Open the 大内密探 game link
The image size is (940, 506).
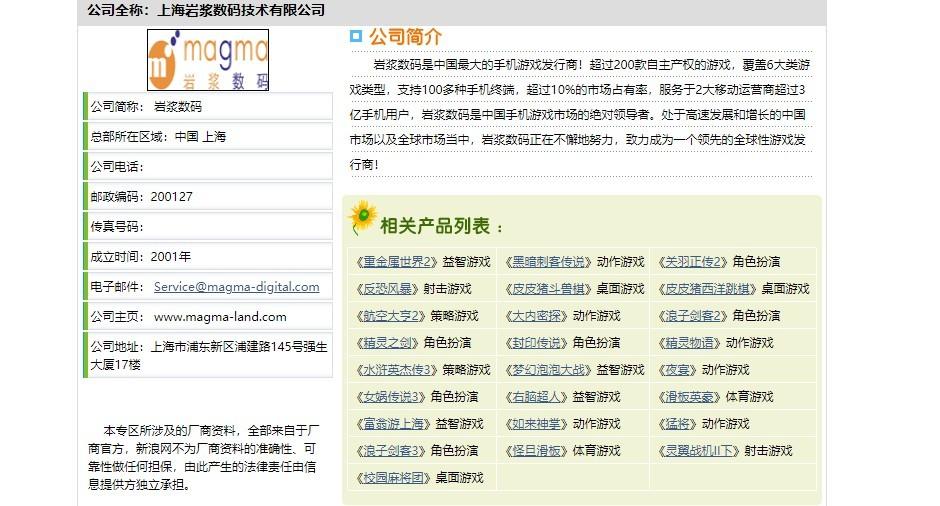click(x=537, y=315)
